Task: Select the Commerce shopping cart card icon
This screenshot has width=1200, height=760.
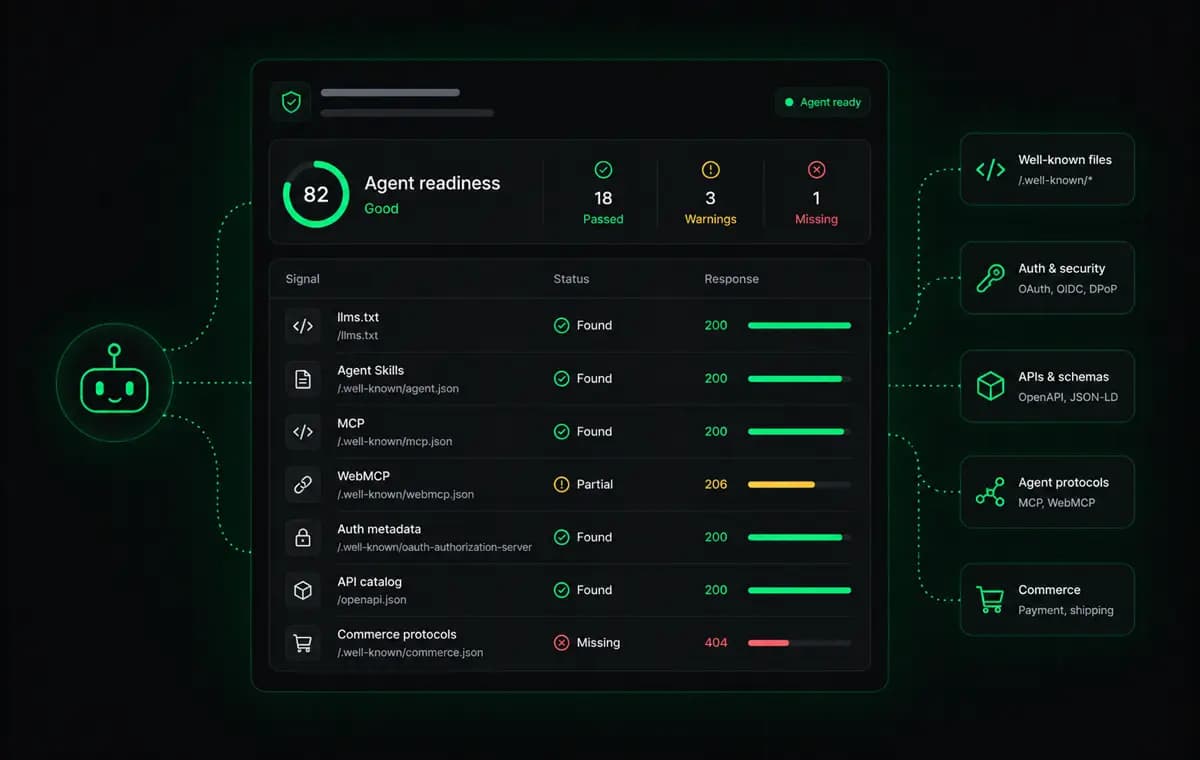Action: click(990, 600)
